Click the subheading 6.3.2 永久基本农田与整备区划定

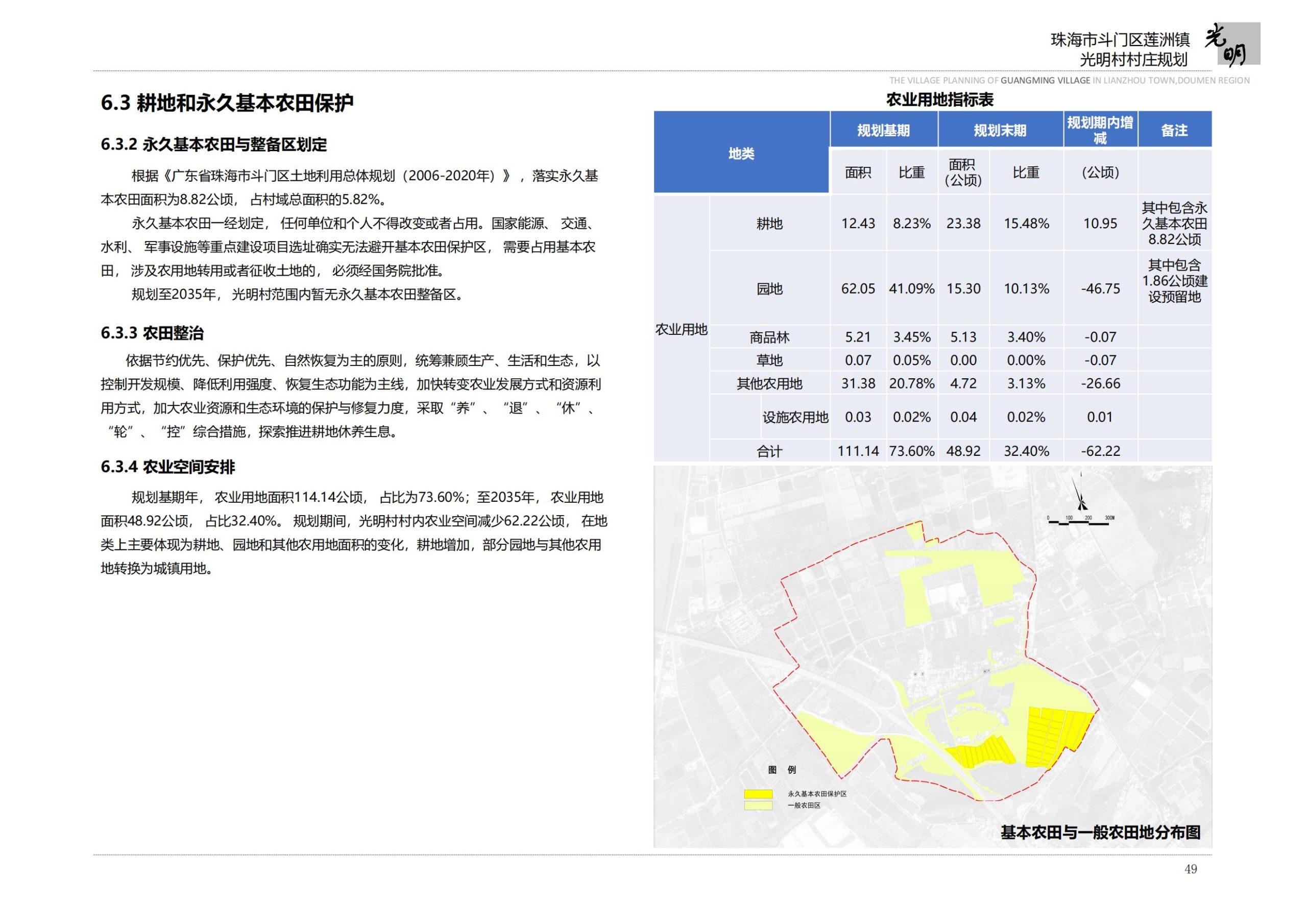point(213,144)
